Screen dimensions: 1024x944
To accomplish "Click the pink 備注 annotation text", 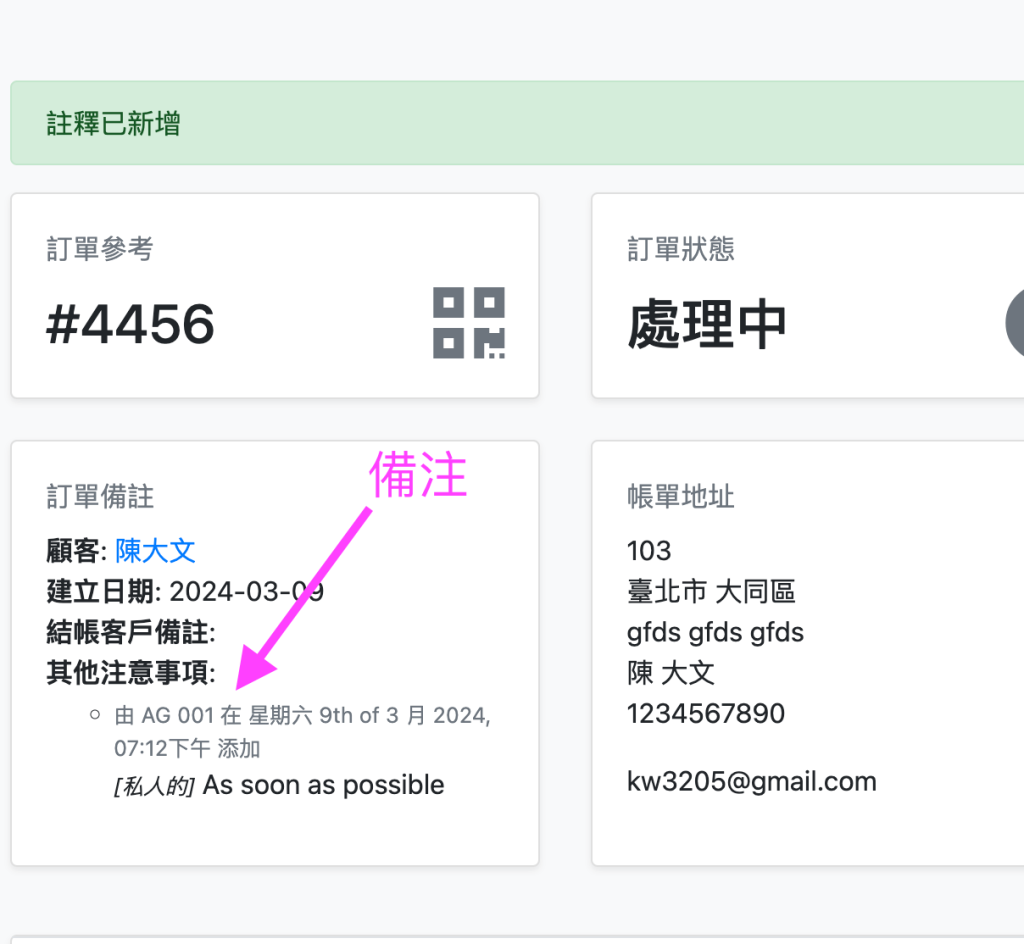I will (418, 476).
